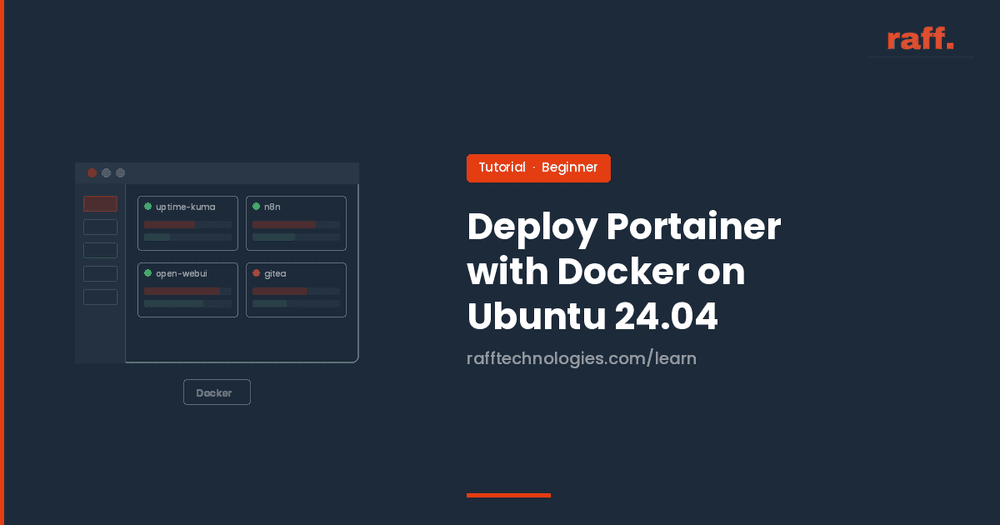Click the green usage bar under open-webui
The width and height of the screenshot is (1000, 525).
tap(173, 304)
